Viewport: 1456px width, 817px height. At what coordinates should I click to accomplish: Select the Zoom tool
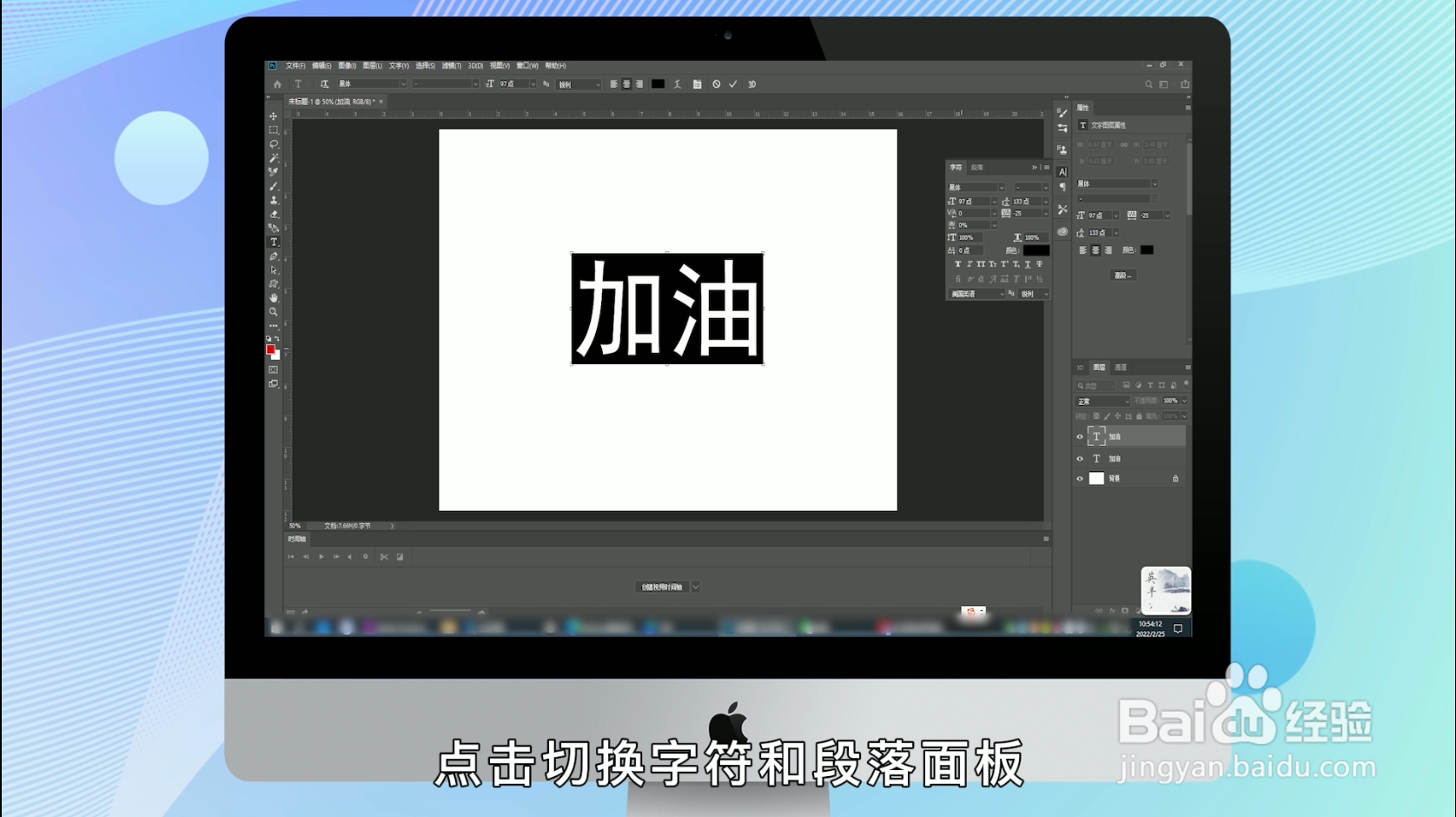coord(274,310)
